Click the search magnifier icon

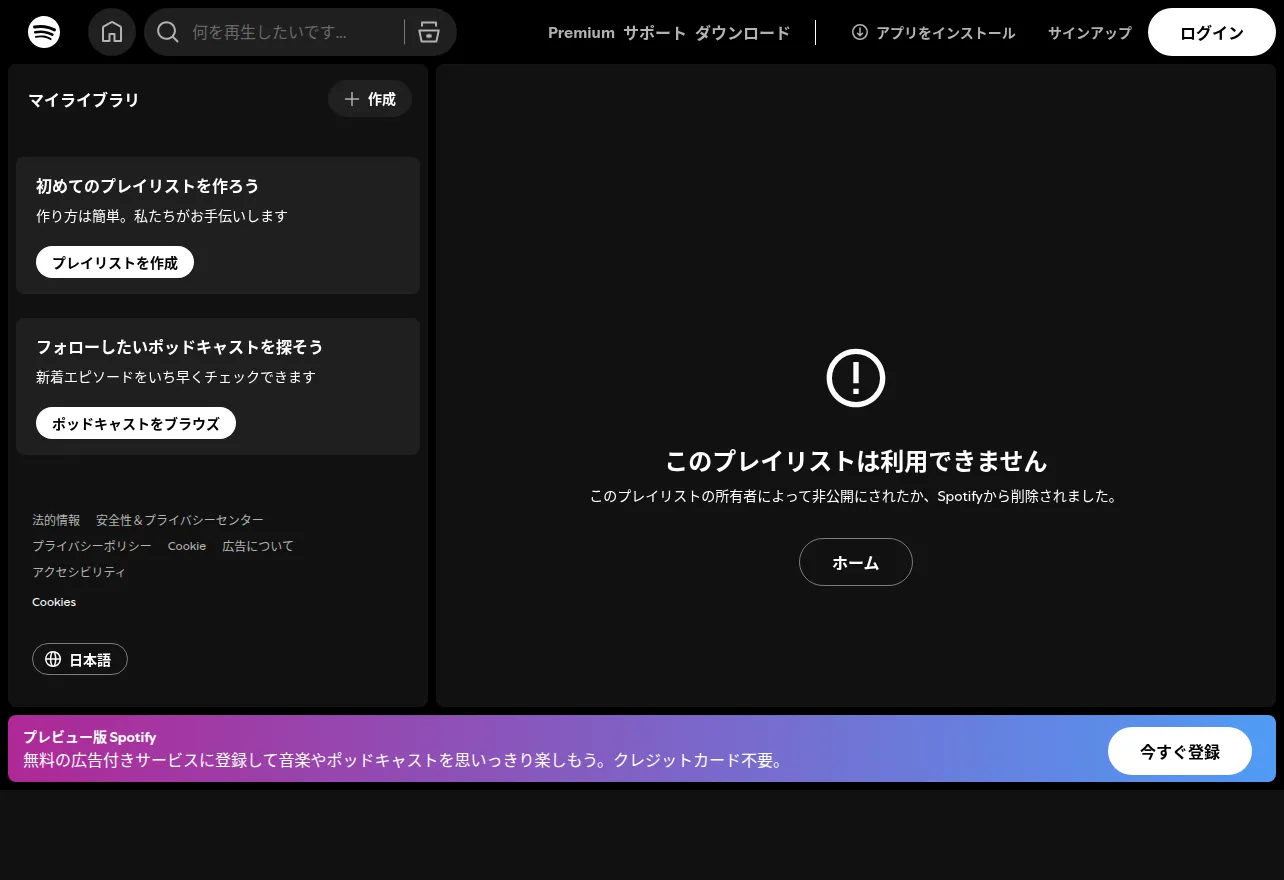(168, 32)
